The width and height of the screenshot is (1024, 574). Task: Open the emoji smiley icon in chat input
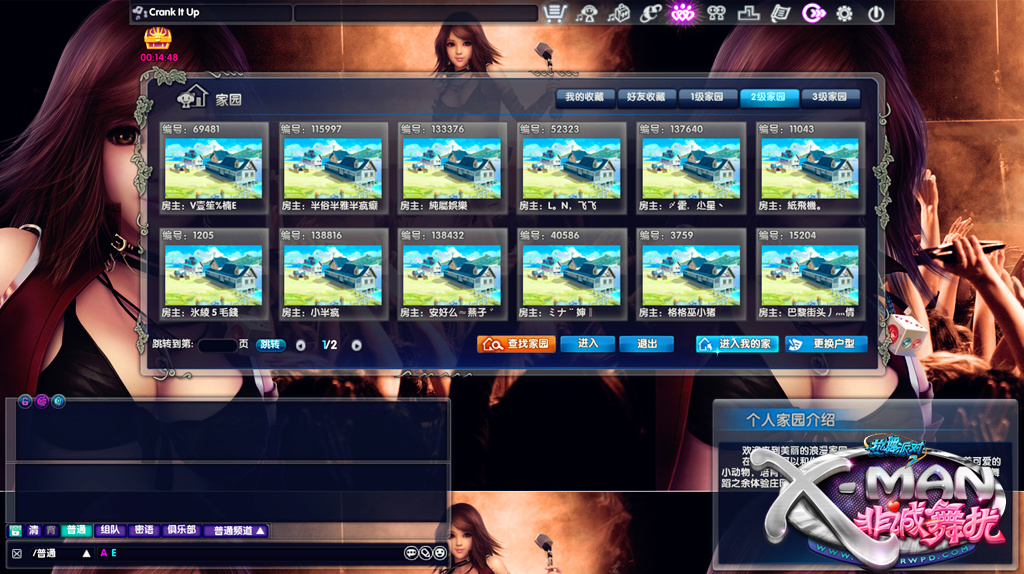[440, 553]
